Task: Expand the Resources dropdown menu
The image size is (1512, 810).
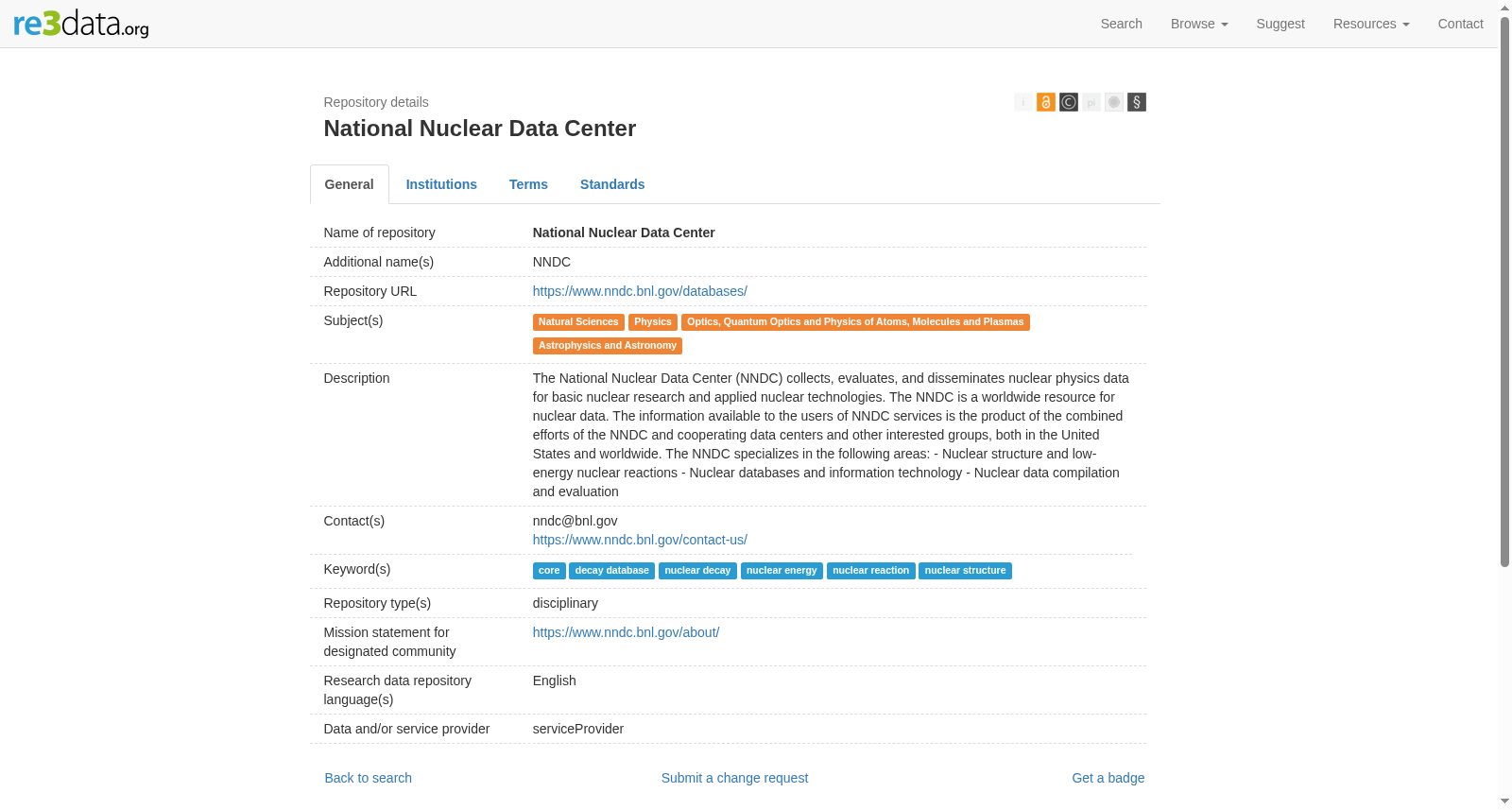Action: point(1371,24)
